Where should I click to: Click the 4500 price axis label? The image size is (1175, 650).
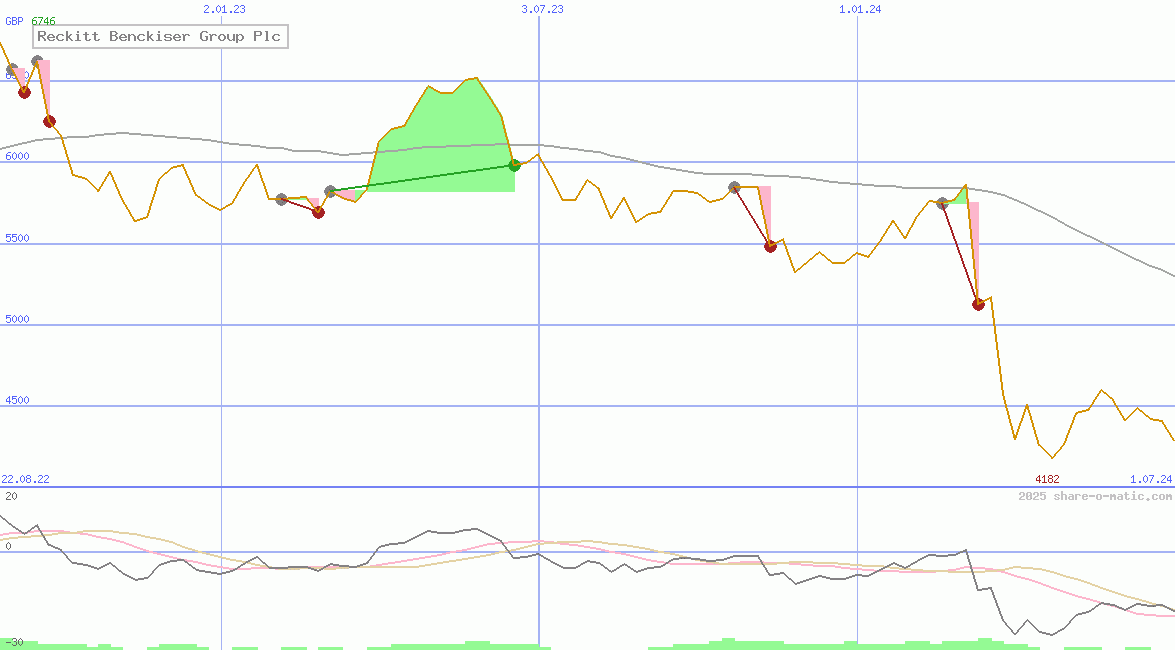click(x=17, y=400)
